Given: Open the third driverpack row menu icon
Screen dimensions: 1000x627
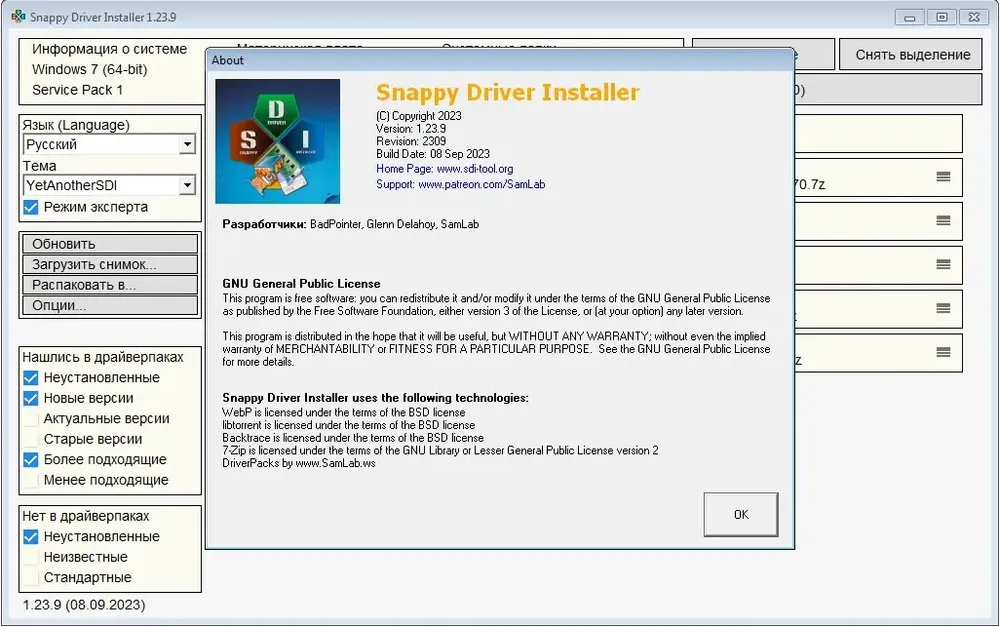Looking at the screenshot, I should (x=943, y=264).
